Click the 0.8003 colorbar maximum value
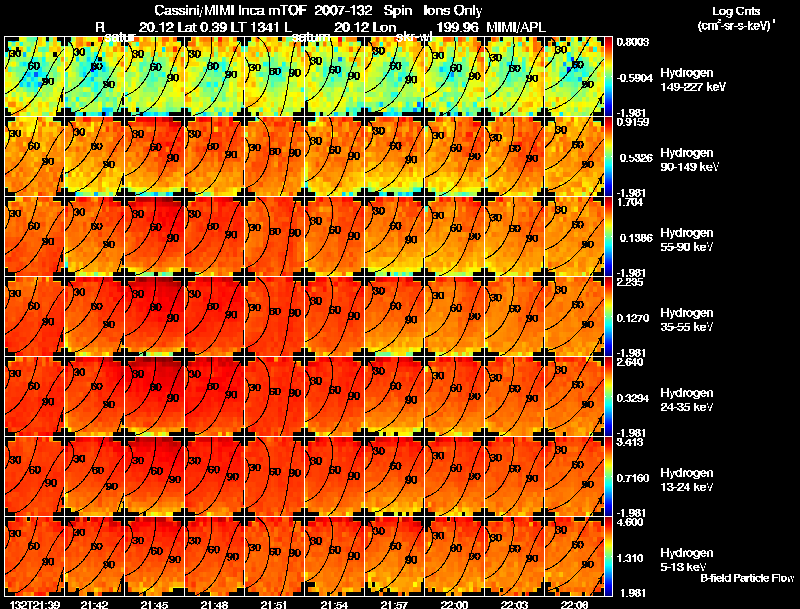This screenshot has width=800, height=609. 633,42
